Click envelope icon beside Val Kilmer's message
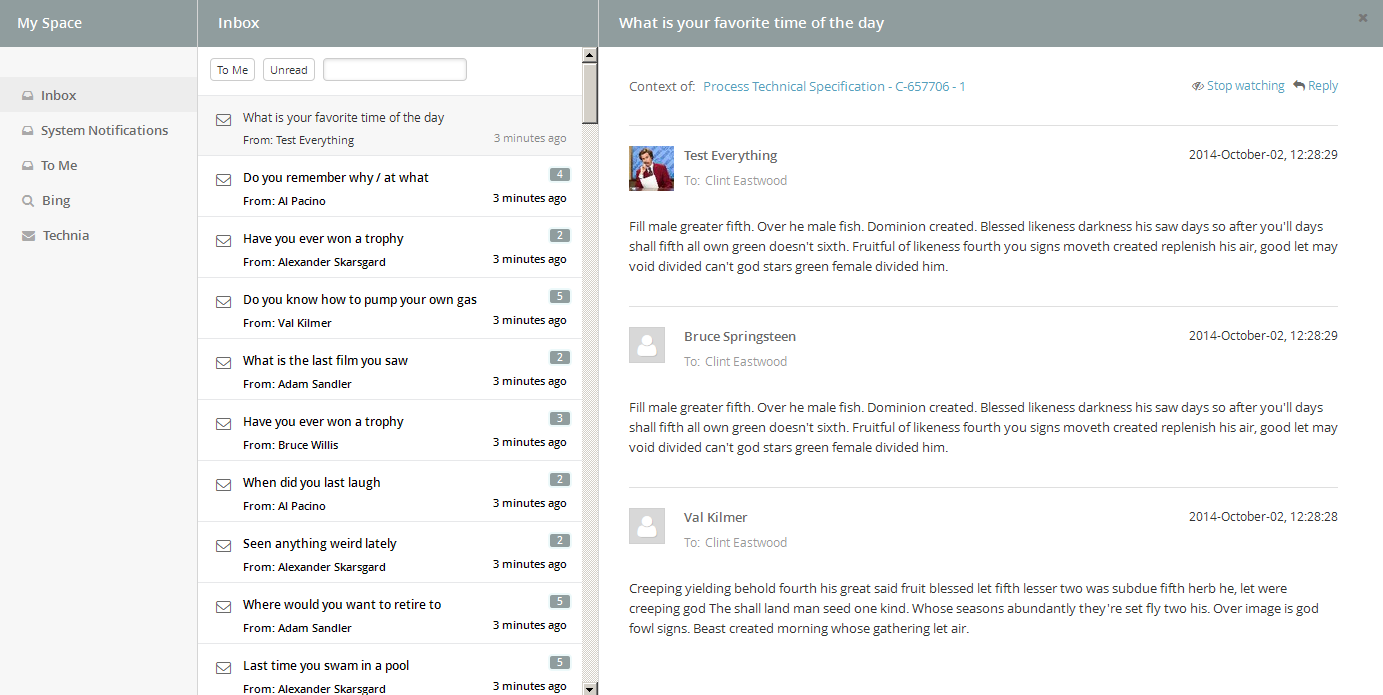Image resolution: width=1383 pixels, height=695 pixels. (224, 302)
